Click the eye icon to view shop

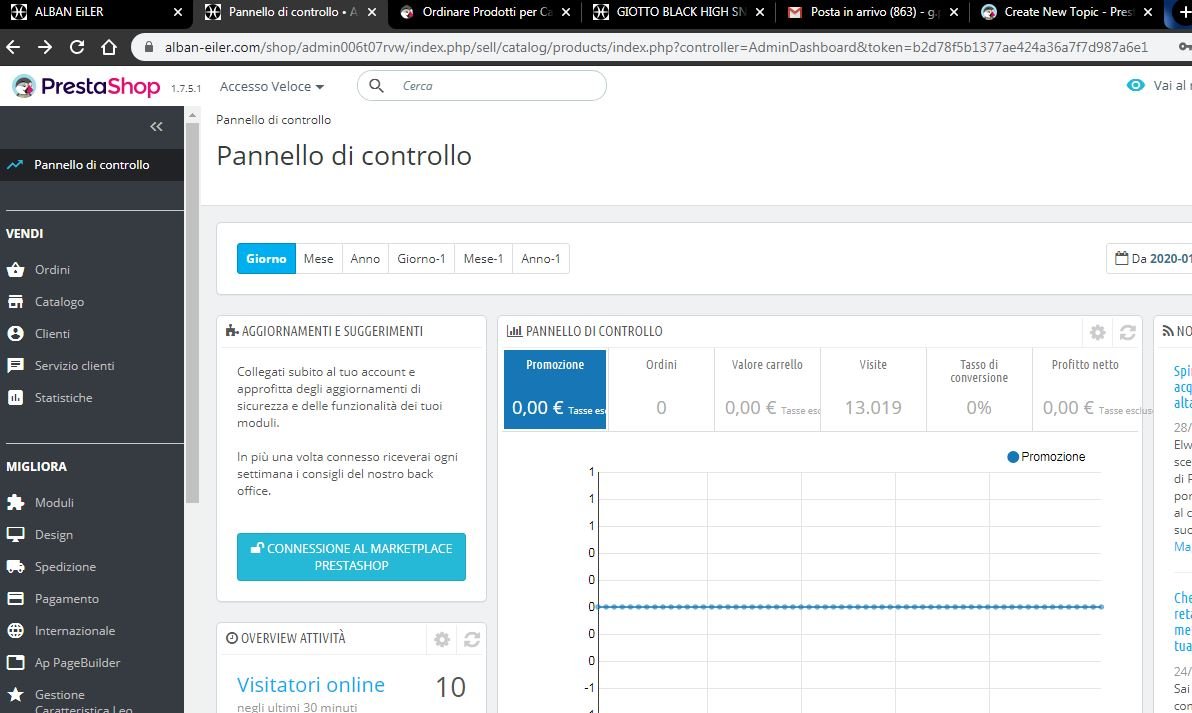tap(1135, 85)
